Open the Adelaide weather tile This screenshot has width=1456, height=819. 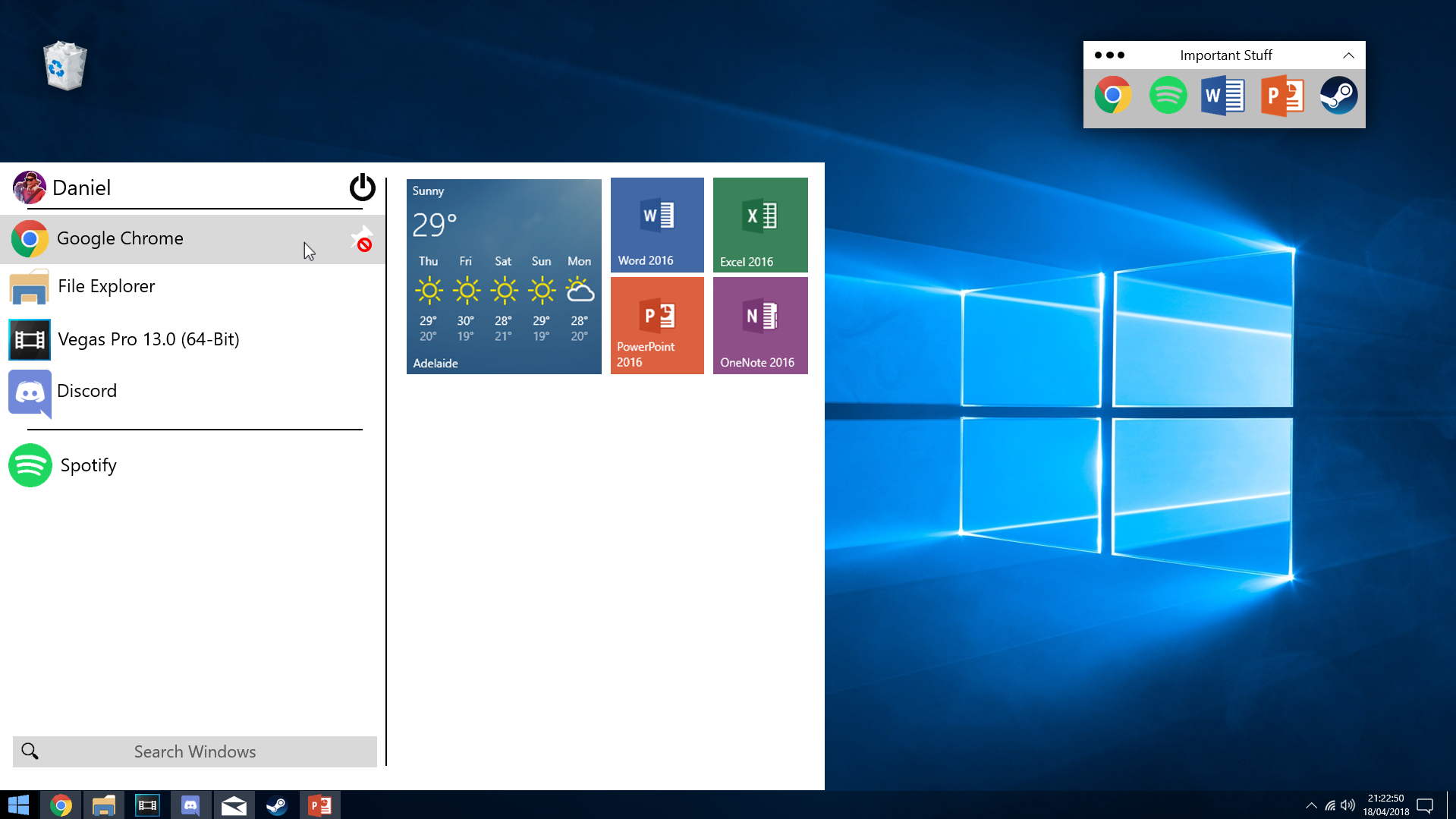(x=504, y=276)
